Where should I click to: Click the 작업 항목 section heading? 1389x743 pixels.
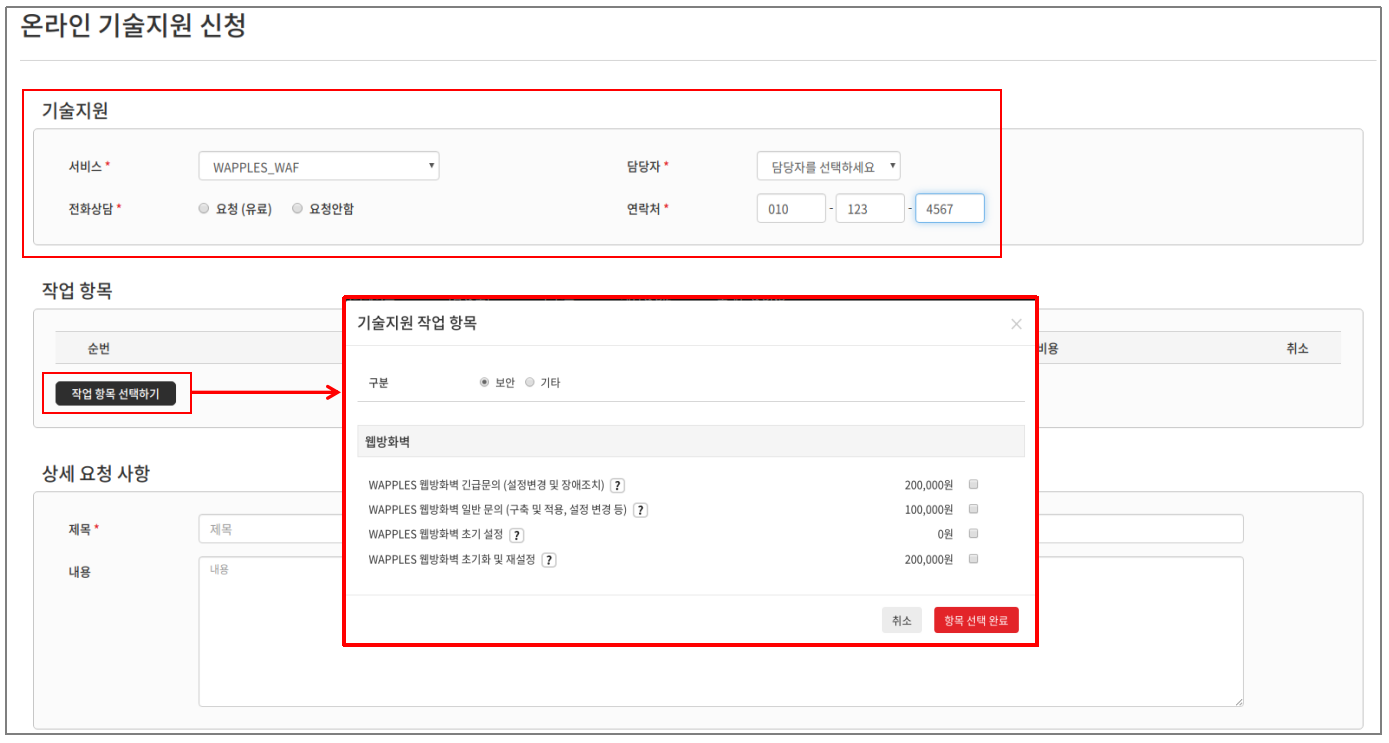(x=77, y=291)
